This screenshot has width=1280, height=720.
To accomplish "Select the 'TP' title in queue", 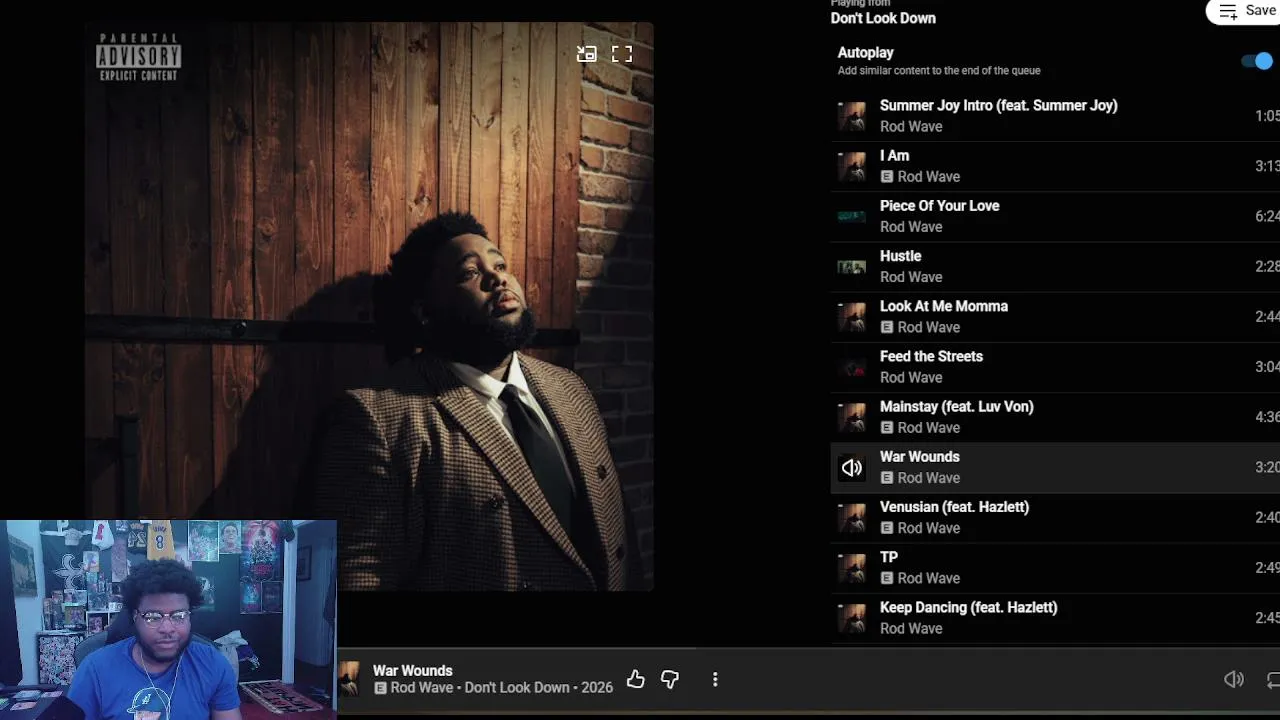I will [889, 557].
